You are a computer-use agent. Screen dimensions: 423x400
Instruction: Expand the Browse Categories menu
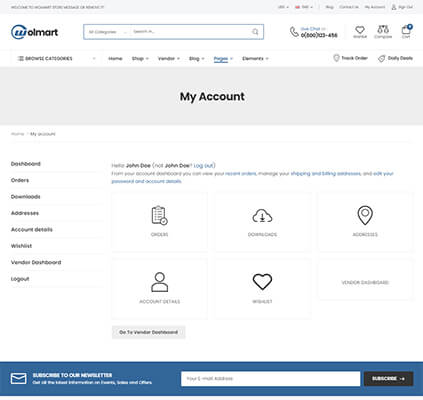tap(56, 59)
